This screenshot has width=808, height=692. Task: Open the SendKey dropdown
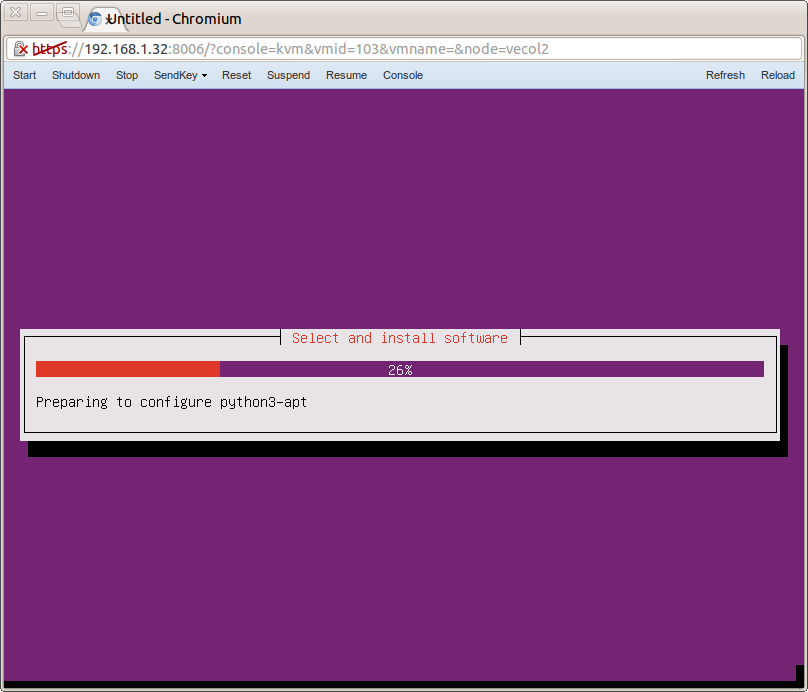[x=179, y=75]
